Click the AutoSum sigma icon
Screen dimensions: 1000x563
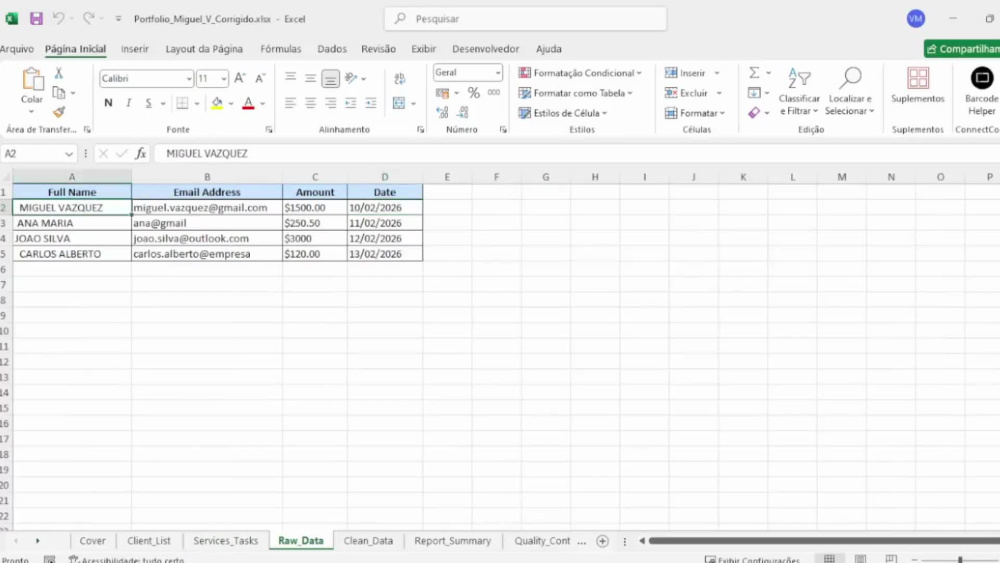tap(754, 73)
